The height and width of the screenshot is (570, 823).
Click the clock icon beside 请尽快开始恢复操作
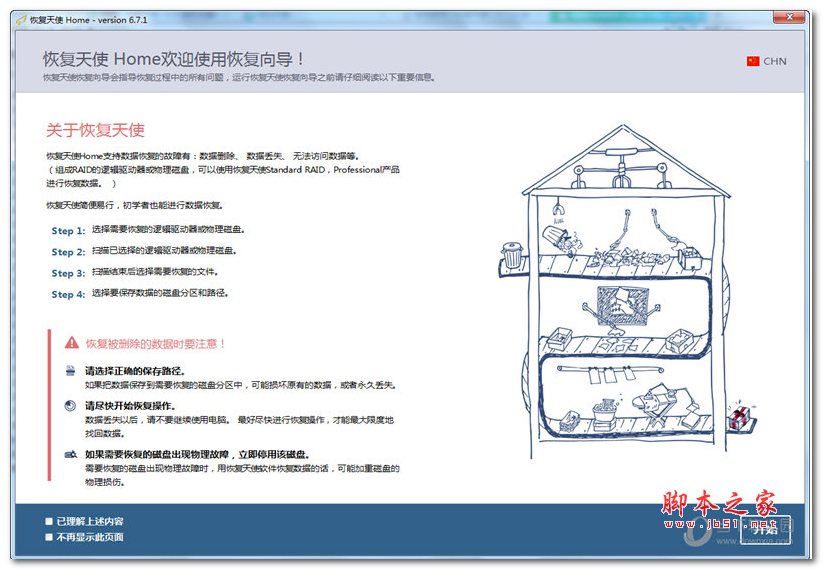click(x=70, y=405)
